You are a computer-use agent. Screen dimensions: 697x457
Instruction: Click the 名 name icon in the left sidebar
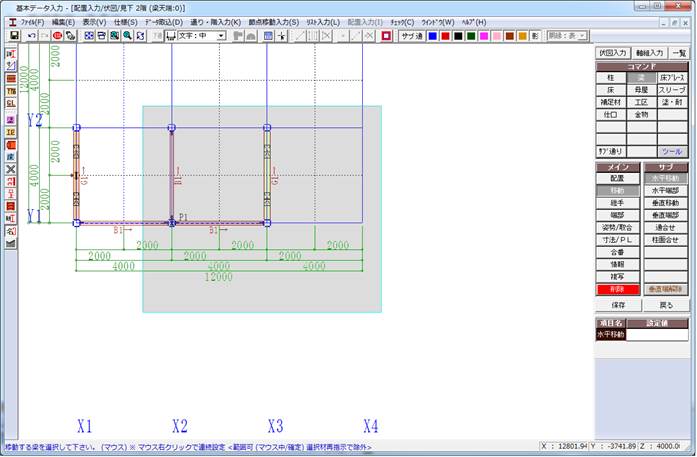(x=11, y=231)
